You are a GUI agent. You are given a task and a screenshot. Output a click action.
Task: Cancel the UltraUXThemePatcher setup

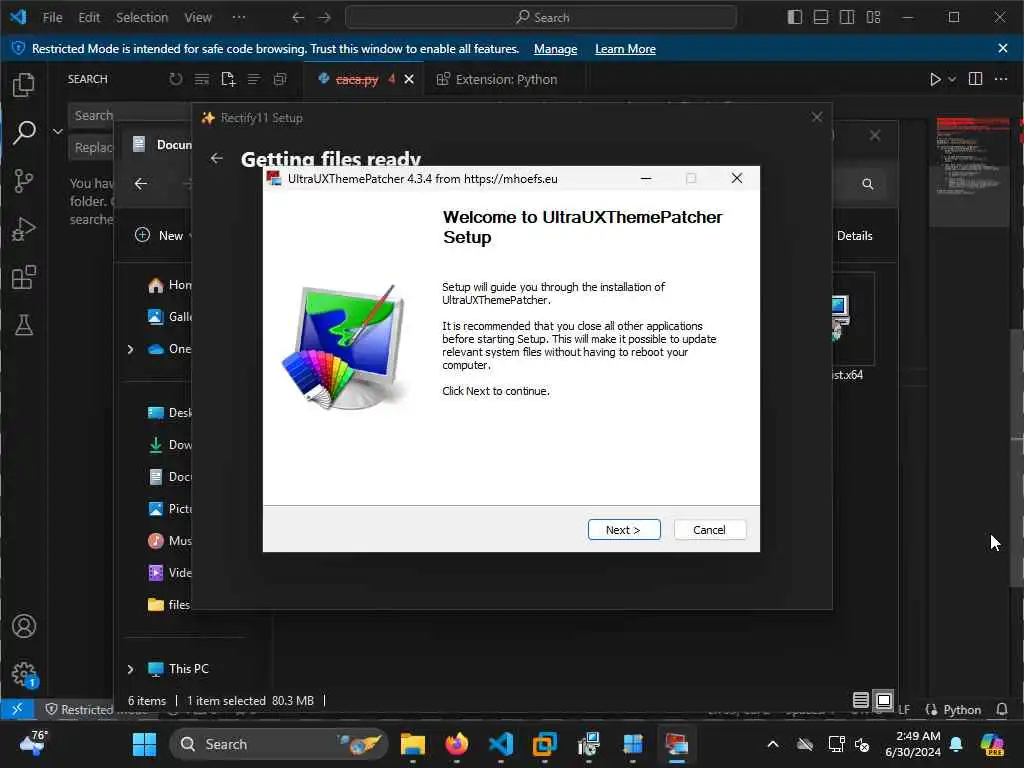click(x=709, y=530)
